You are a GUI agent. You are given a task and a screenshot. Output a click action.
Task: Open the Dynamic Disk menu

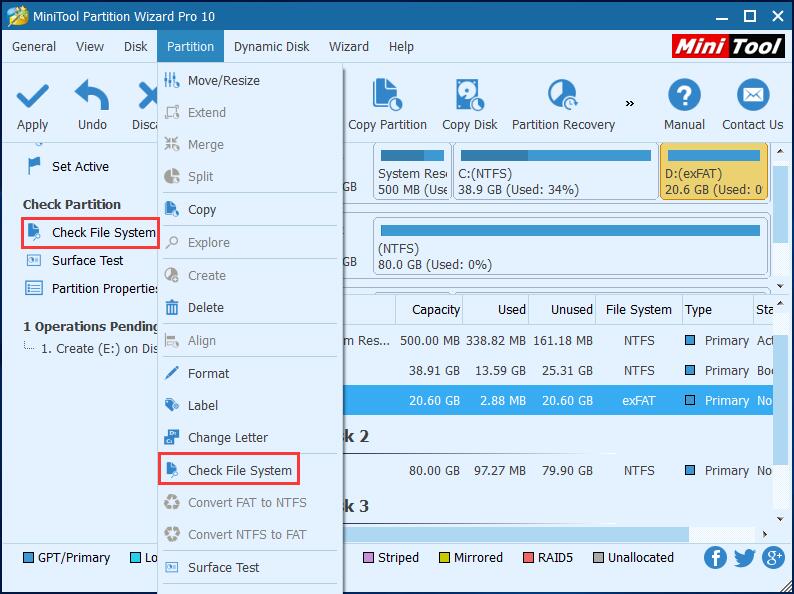(x=271, y=47)
